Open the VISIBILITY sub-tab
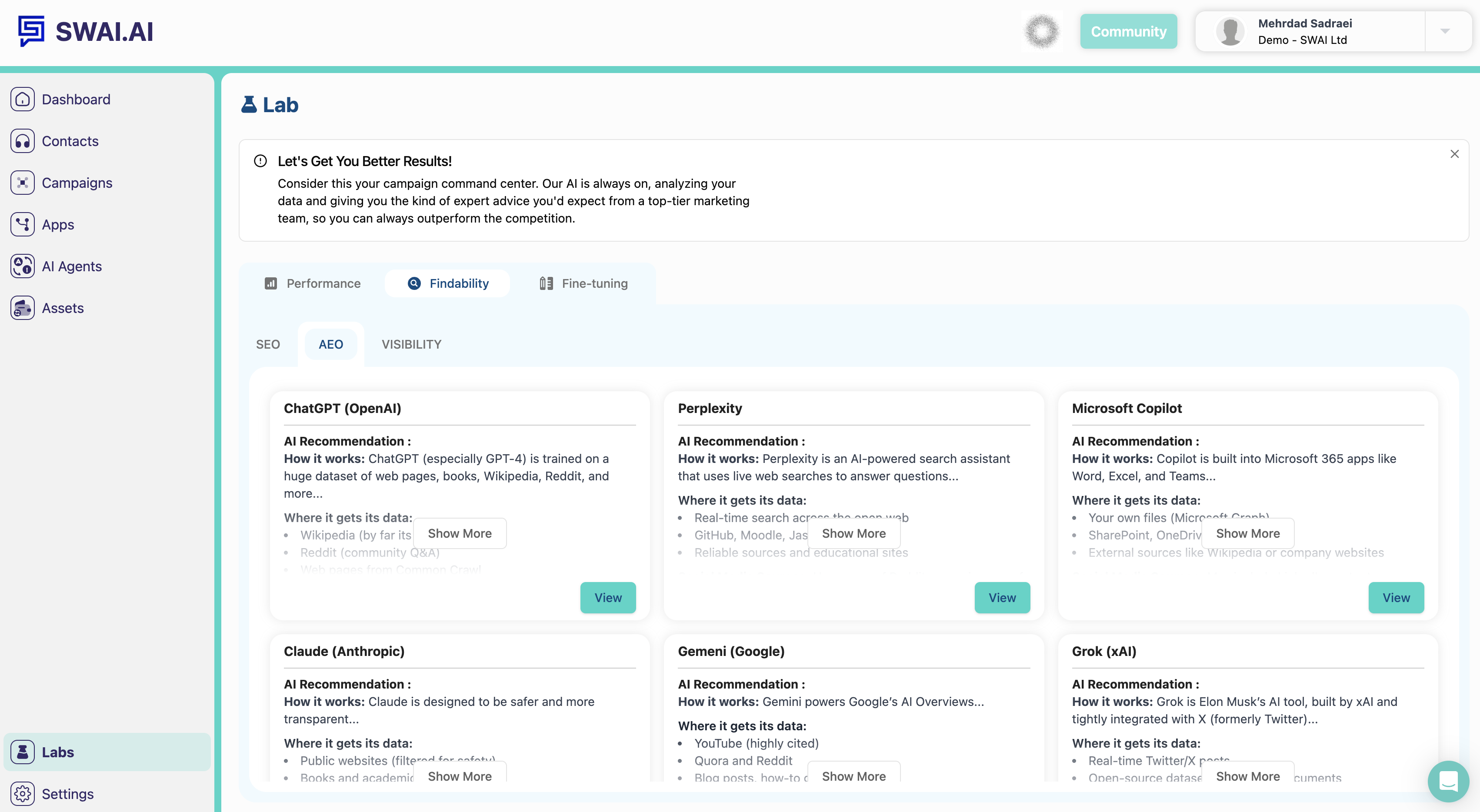The width and height of the screenshot is (1480, 812). click(x=411, y=344)
